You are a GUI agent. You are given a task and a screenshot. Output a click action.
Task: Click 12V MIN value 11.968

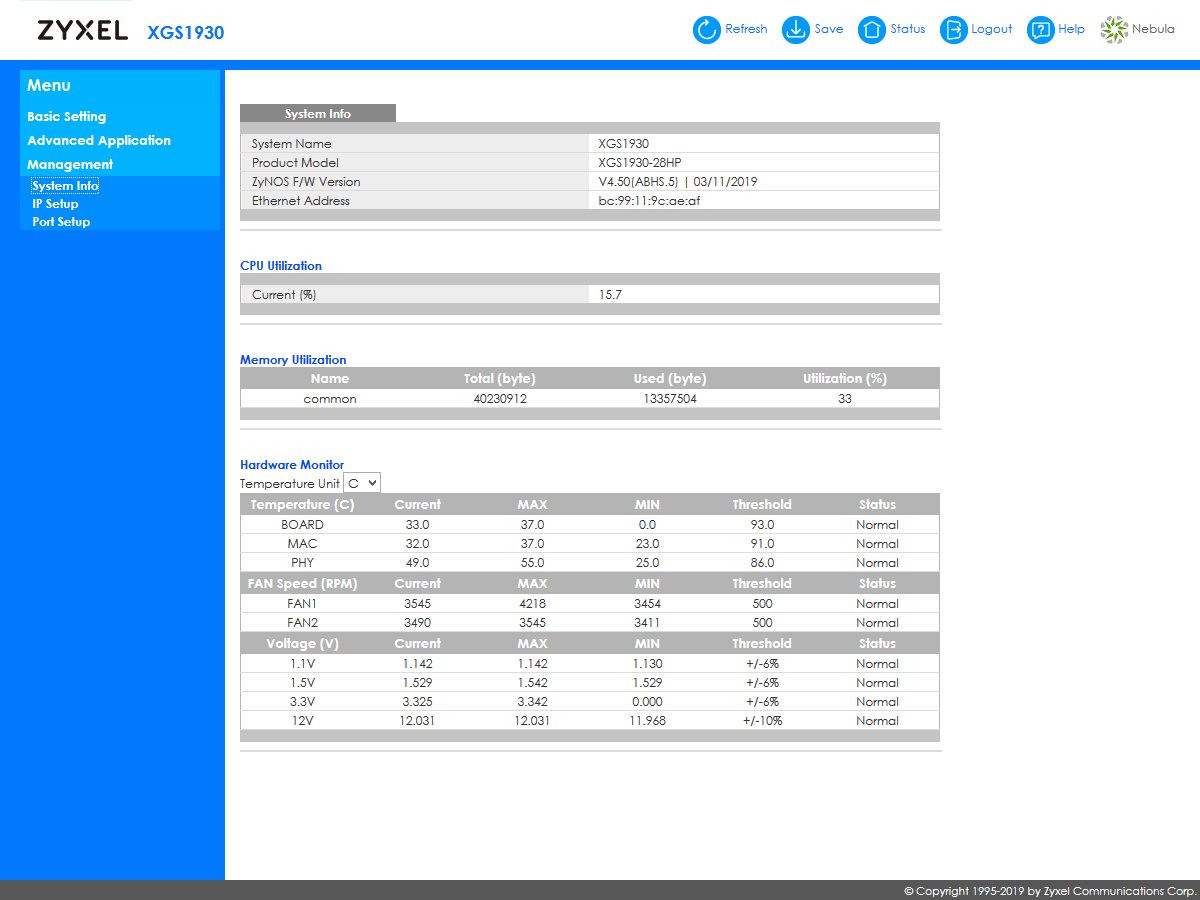[647, 721]
